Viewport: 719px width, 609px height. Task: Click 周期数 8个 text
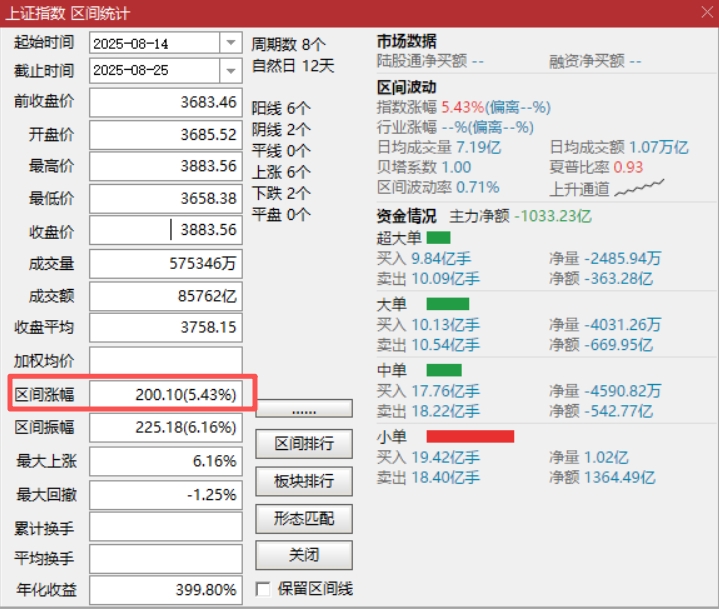[288, 44]
